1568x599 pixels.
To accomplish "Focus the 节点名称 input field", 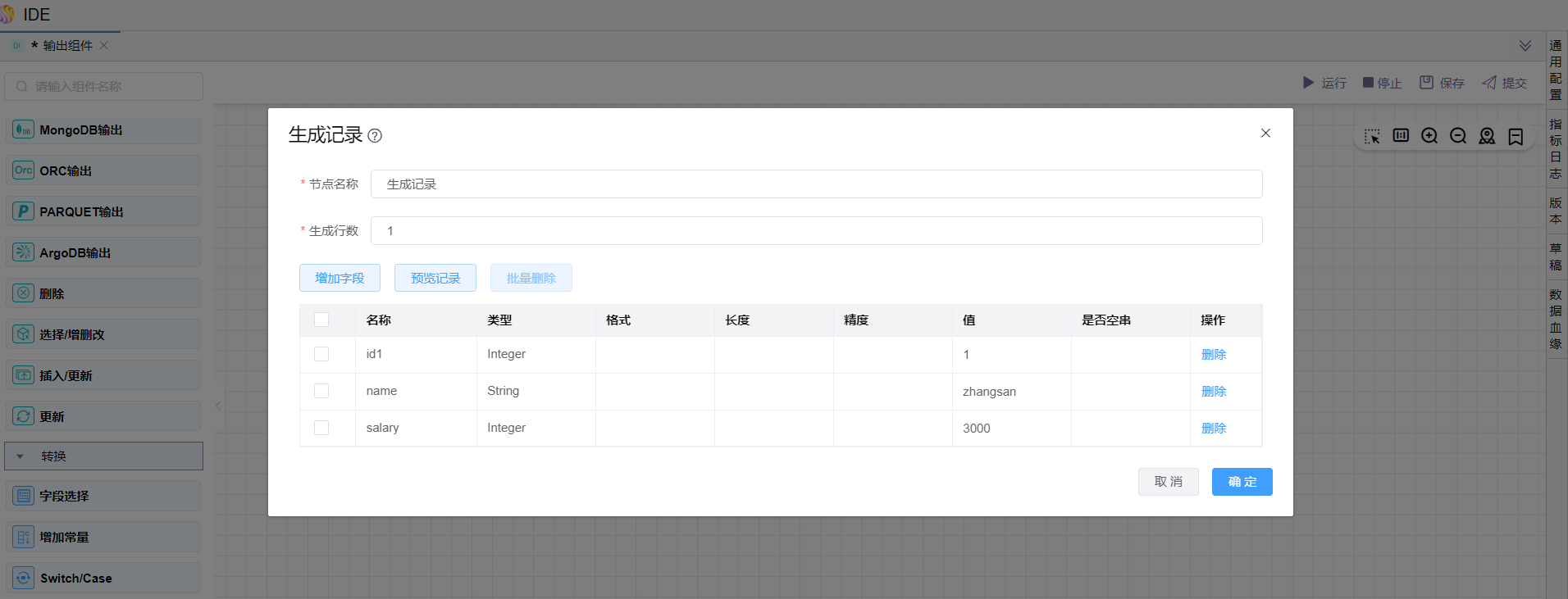I will click(817, 184).
